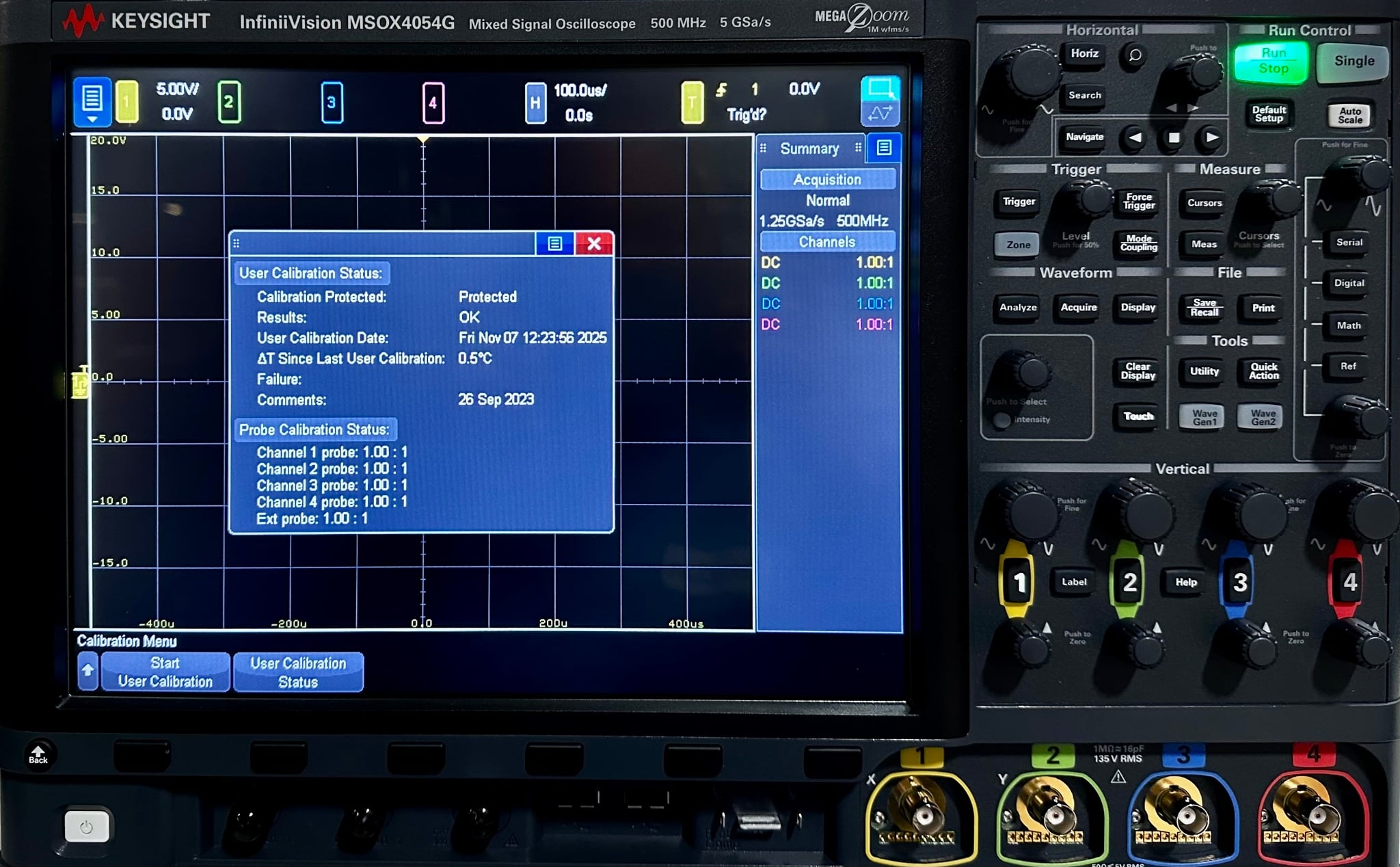The width and height of the screenshot is (1400, 867).
Task: Click Start User Calibration softkey
Action: coord(165,672)
